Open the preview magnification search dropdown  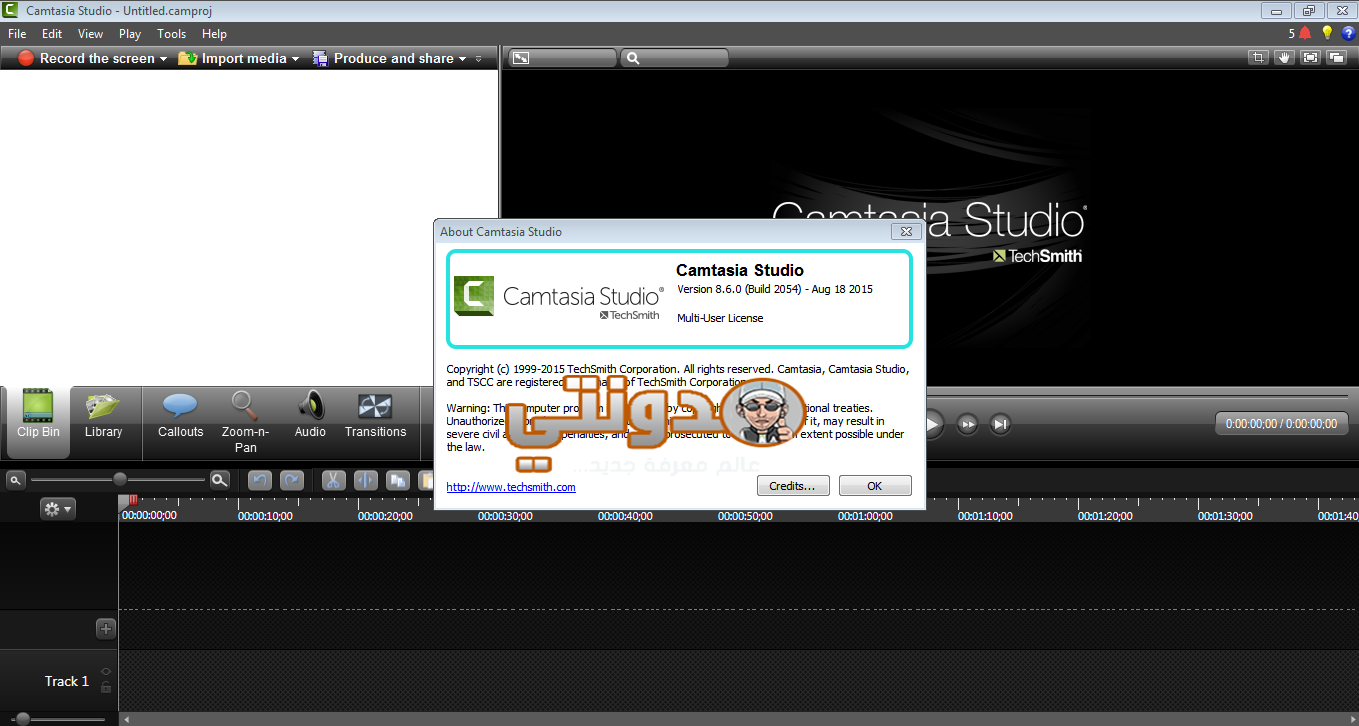[x=674, y=58]
